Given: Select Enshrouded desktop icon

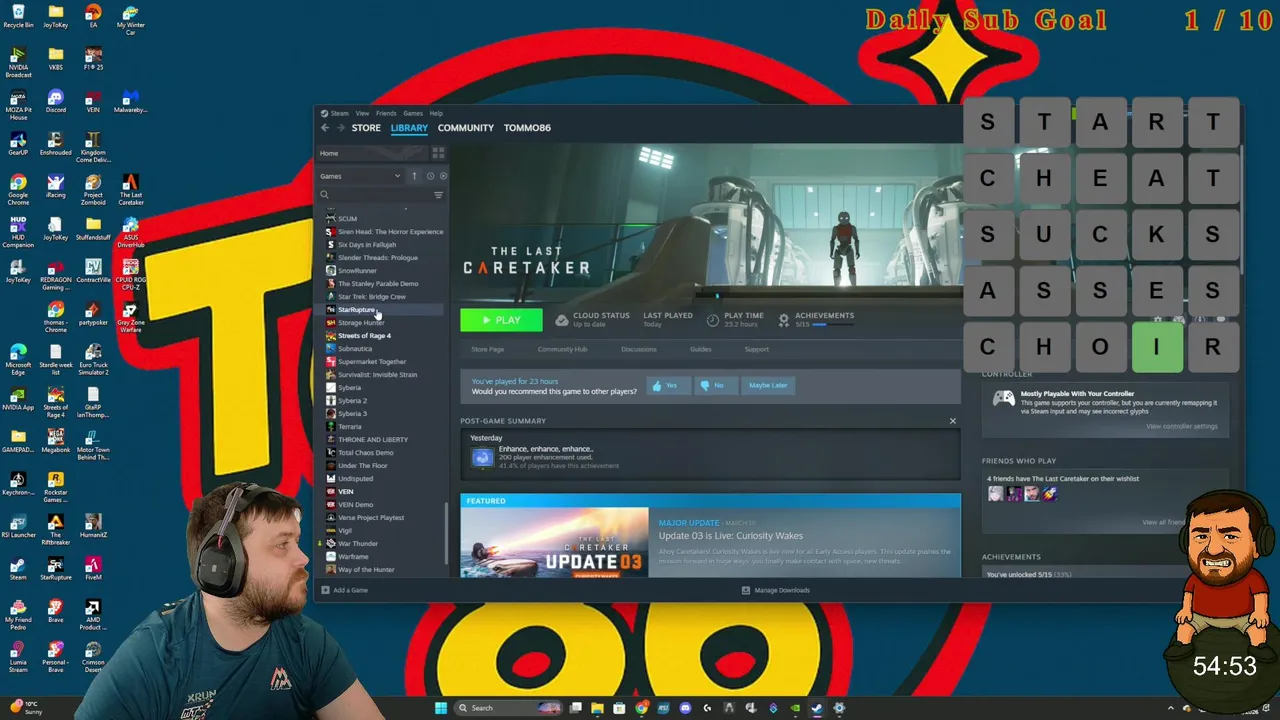Looking at the screenshot, I should tap(56, 143).
